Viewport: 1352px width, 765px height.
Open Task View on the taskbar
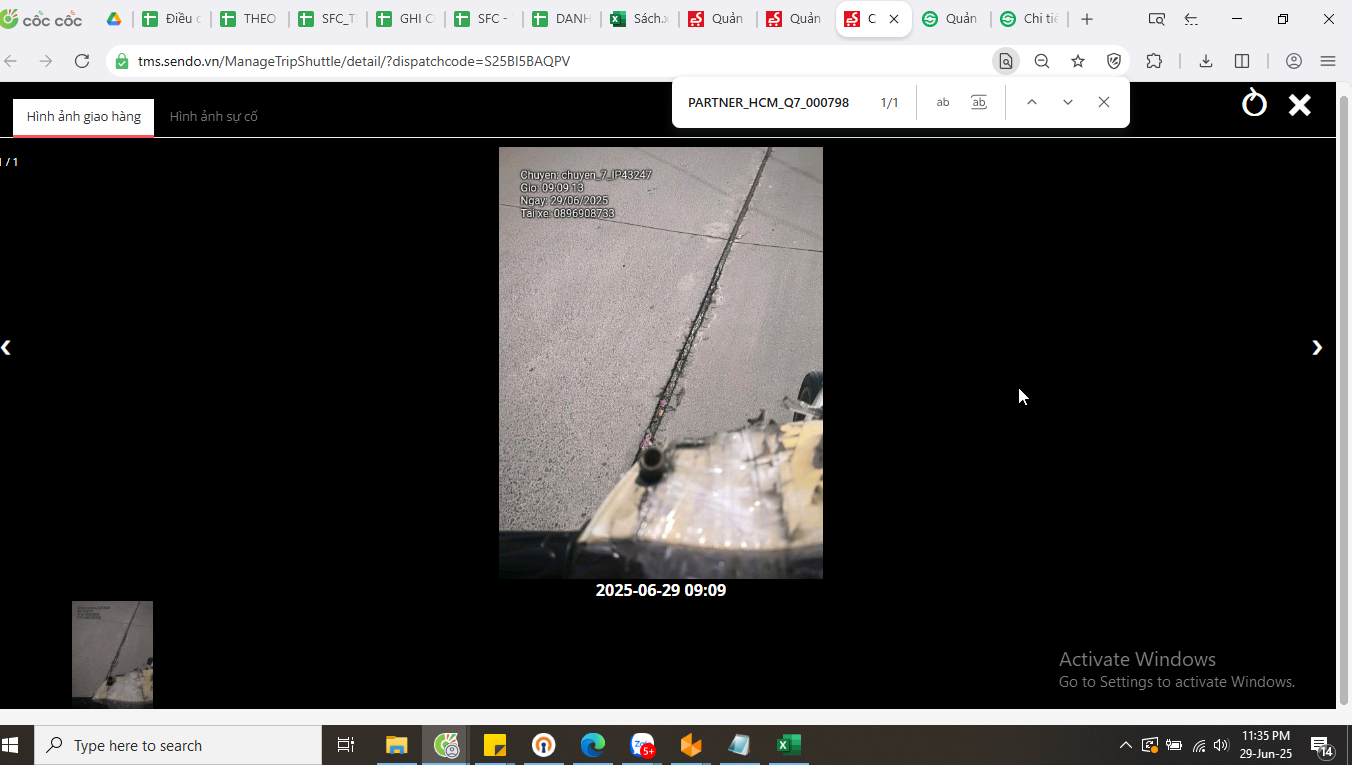pos(346,745)
